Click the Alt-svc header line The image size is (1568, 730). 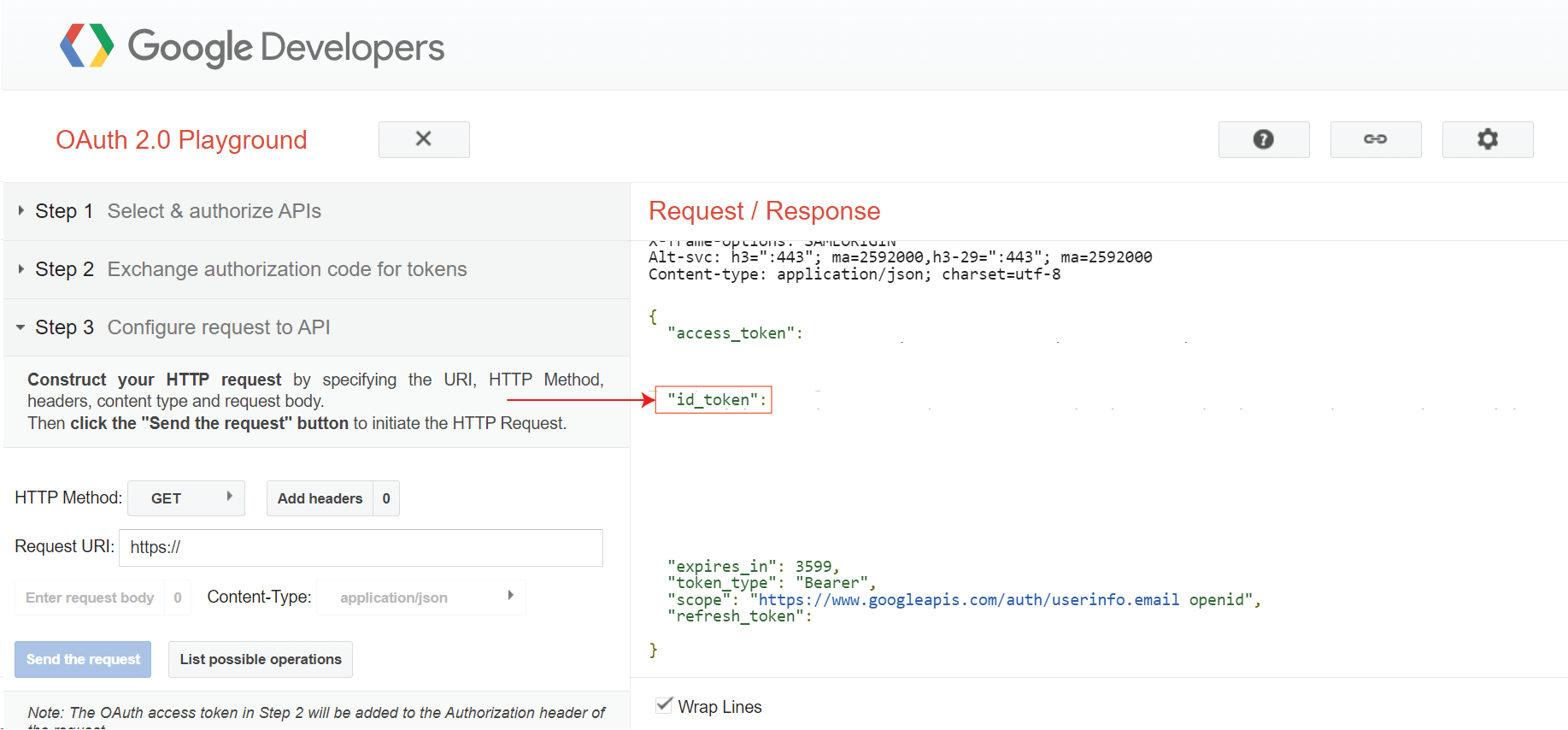pyautogui.click(x=900, y=257)
